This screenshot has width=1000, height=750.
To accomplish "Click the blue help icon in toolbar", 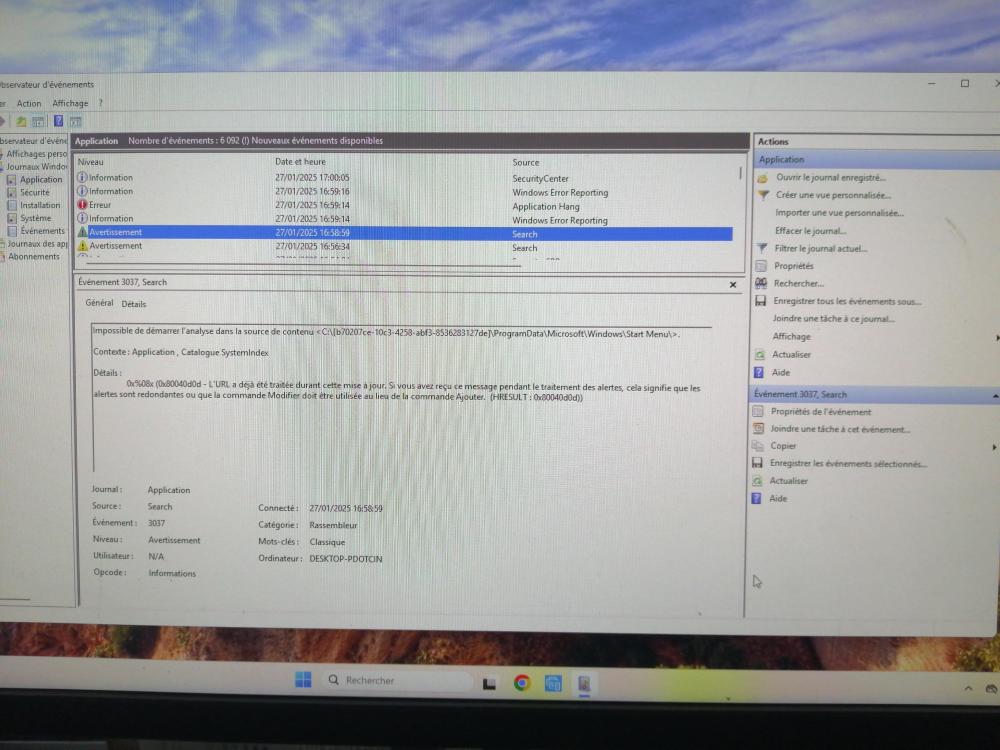I will (x=58, y=121).
